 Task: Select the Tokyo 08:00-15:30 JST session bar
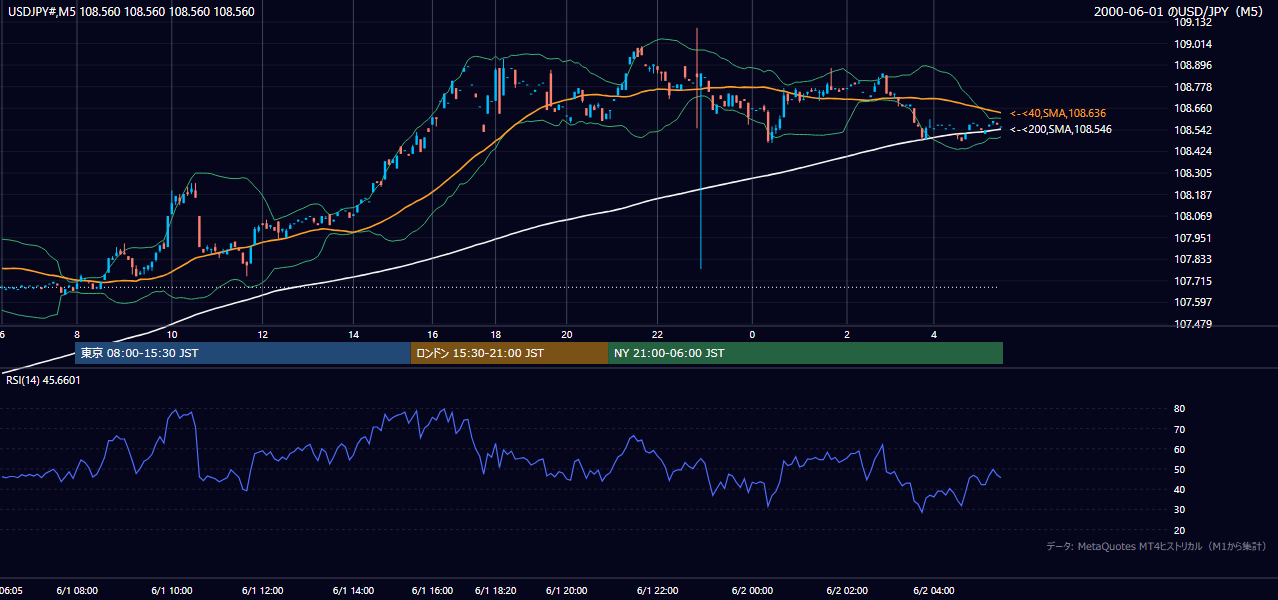pos(243,353)
